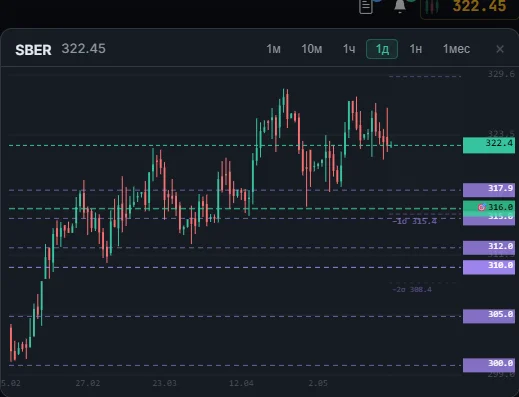This screenshot has height=397, width=519.
Task: Select the green 322.4 current price label
Action: click(x=489, y=145)
